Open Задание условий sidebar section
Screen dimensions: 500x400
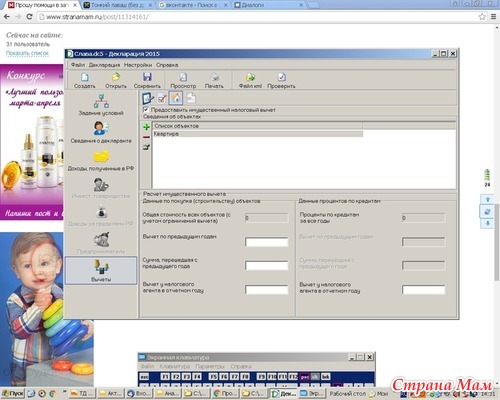point(101,105)
